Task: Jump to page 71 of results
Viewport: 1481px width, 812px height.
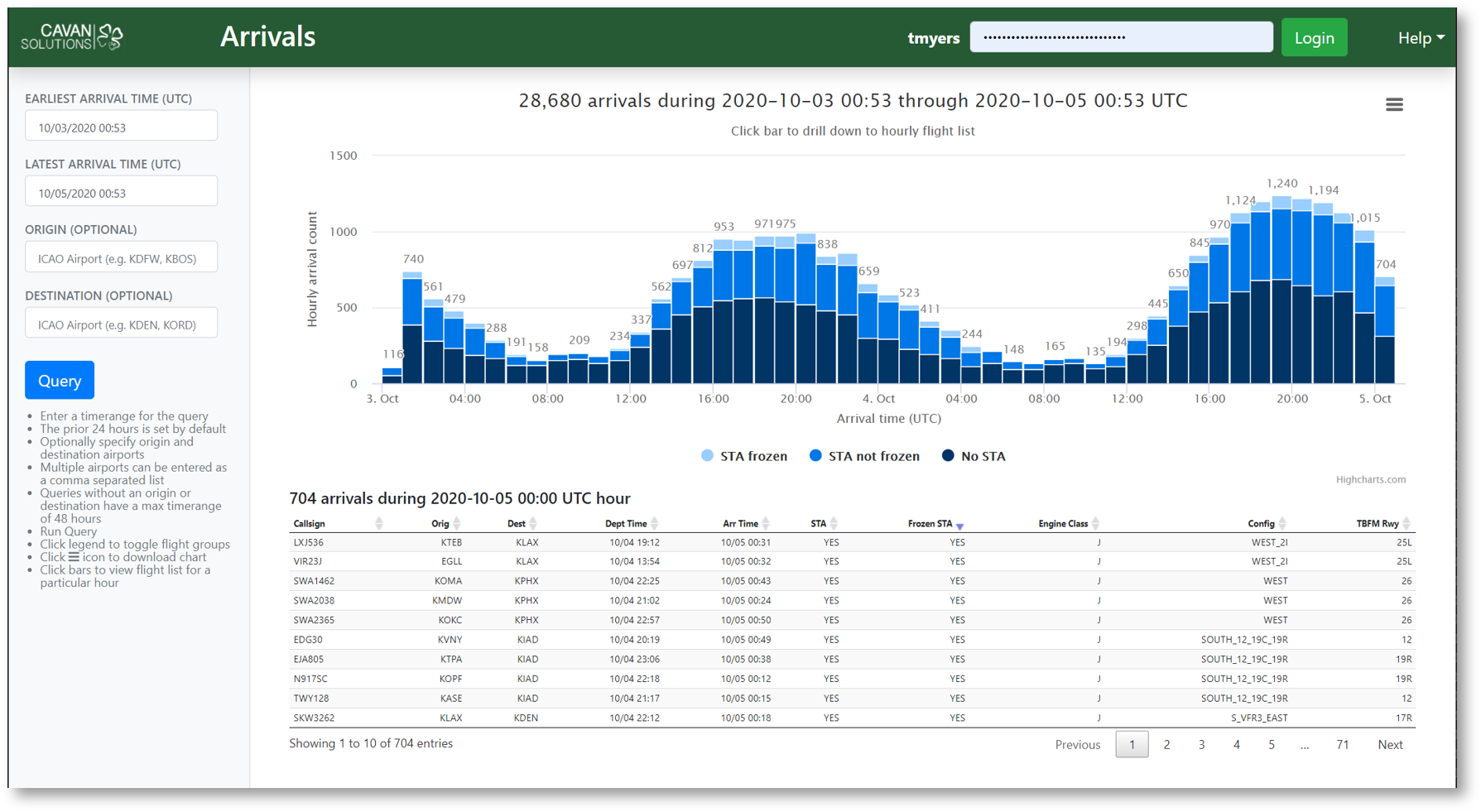Action: [x=1342, y=744]
